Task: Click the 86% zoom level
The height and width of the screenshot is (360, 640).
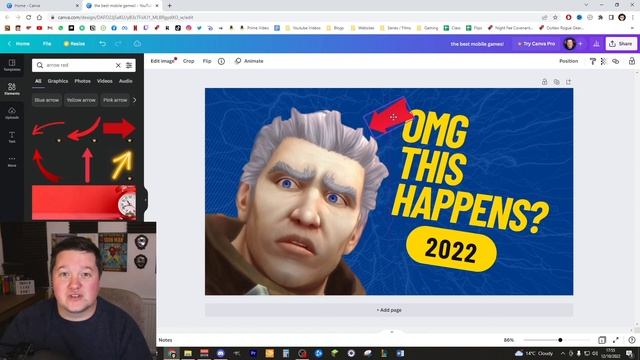Action: click(x=509, y=340)
